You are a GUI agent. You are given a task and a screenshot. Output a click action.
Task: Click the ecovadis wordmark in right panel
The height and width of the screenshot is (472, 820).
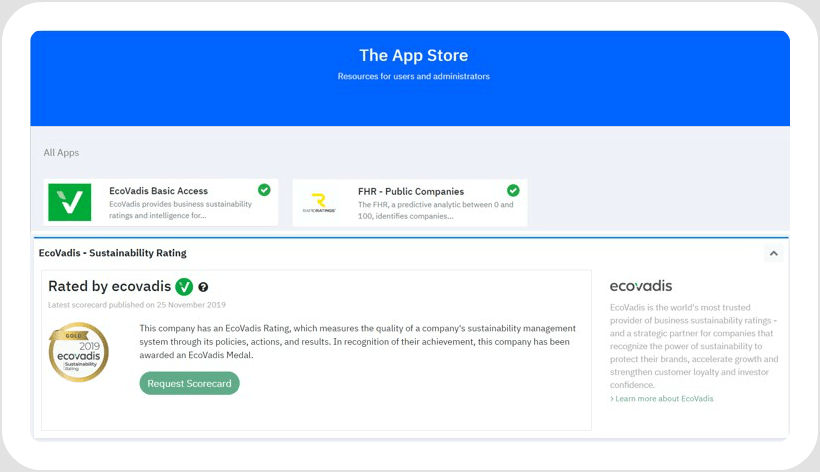[641, 286]
